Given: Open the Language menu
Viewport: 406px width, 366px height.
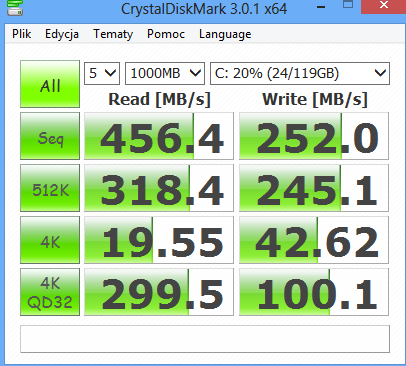Looking at the screenshot, I should 225,34.
